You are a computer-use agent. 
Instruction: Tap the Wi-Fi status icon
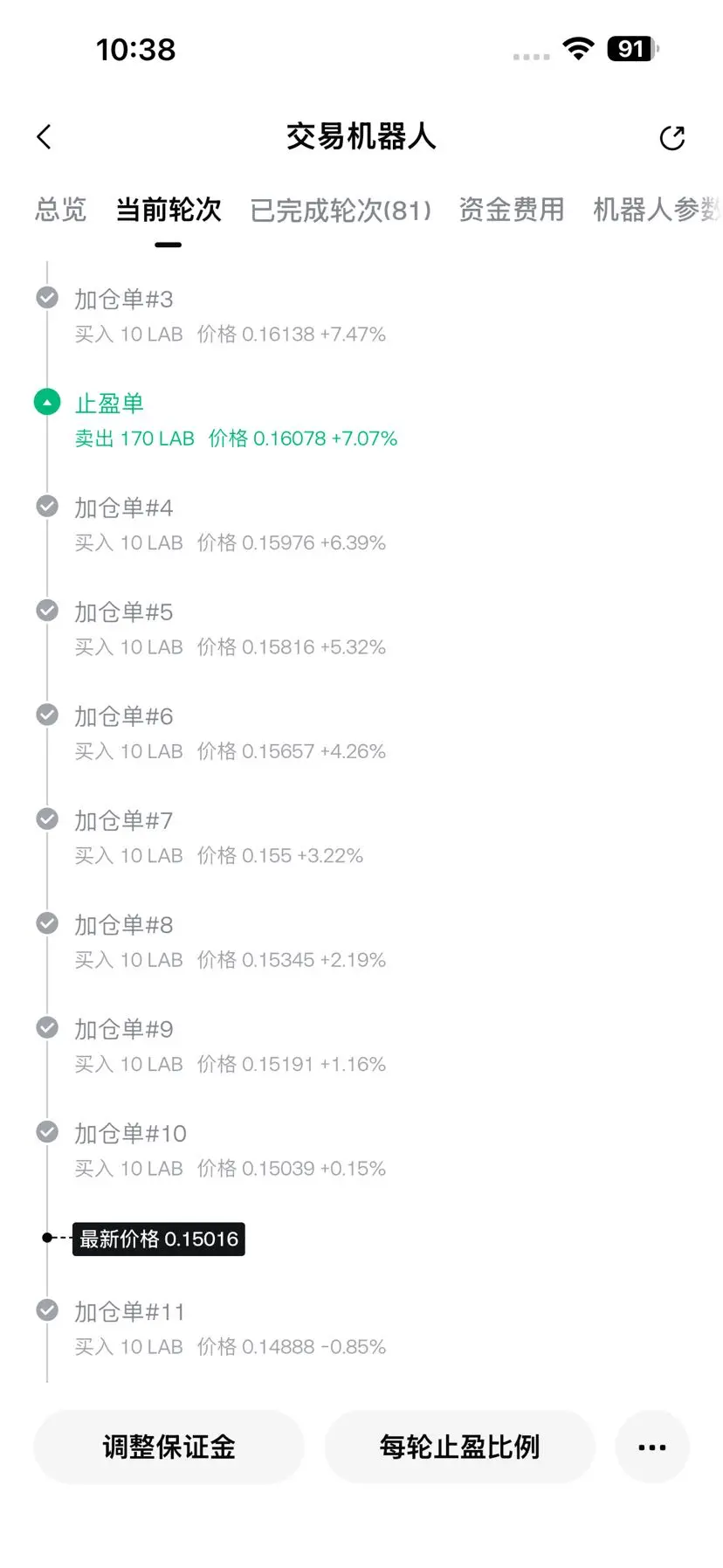point(578,49)
